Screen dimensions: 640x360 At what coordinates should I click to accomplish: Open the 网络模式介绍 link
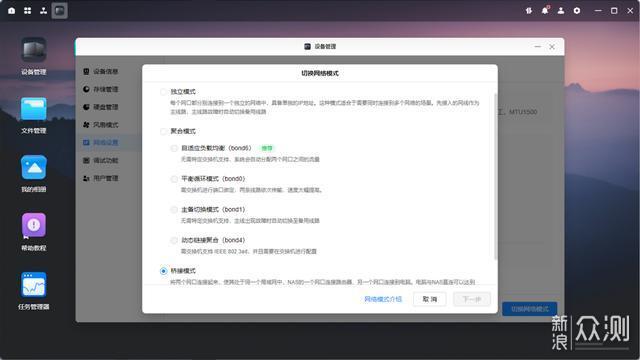pyautogui.click(x=383, y=299)
